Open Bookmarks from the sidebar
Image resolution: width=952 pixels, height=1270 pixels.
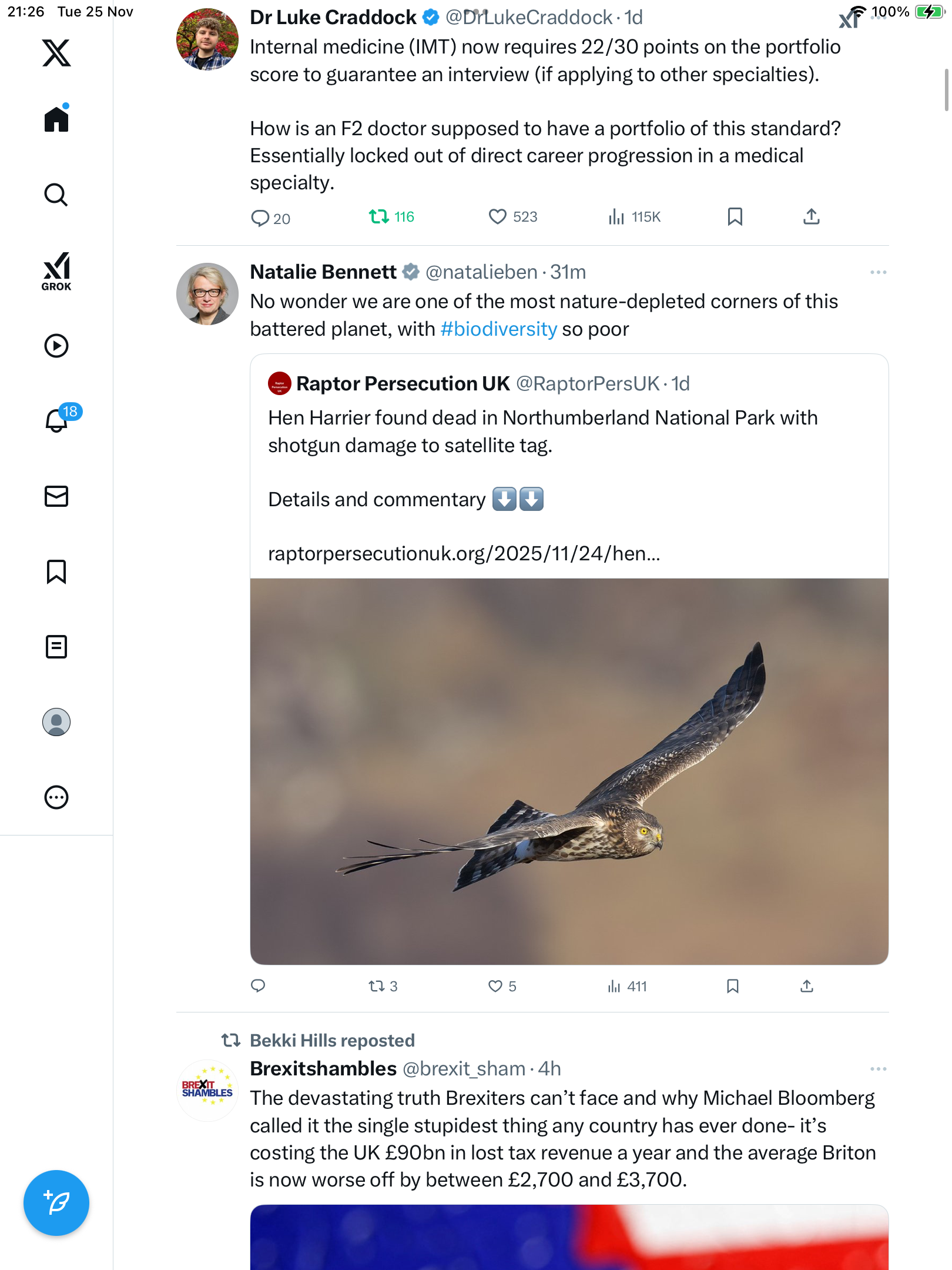pyautogui.click(x=56, y=571)
